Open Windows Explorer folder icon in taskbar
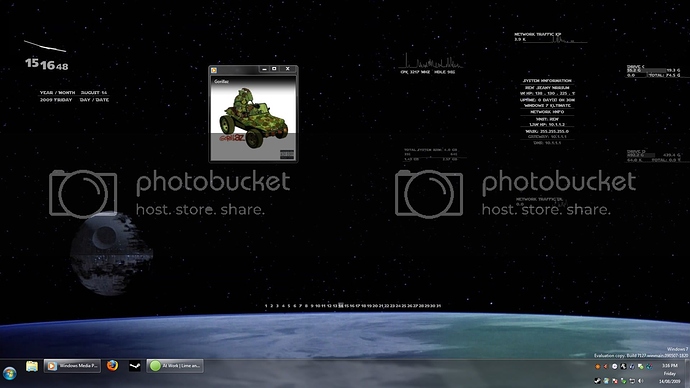Image resolution: width=690 pixels, height=388 pixels. [x=32, y=366]
